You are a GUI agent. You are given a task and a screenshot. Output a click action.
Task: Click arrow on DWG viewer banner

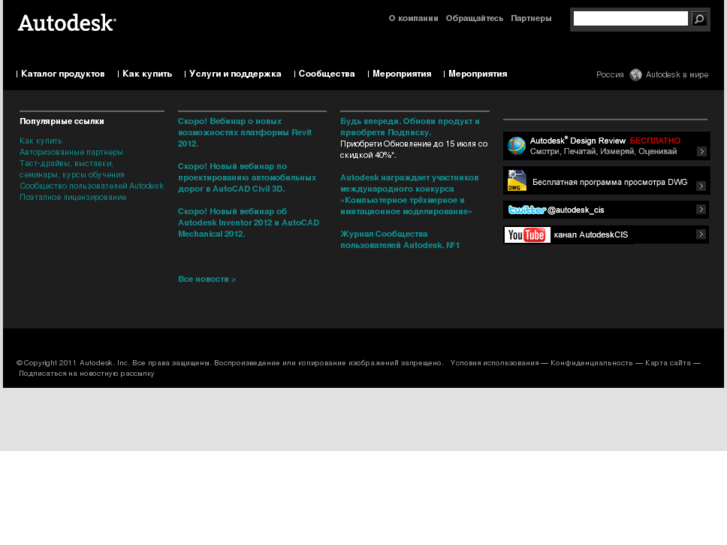[701, 186]
